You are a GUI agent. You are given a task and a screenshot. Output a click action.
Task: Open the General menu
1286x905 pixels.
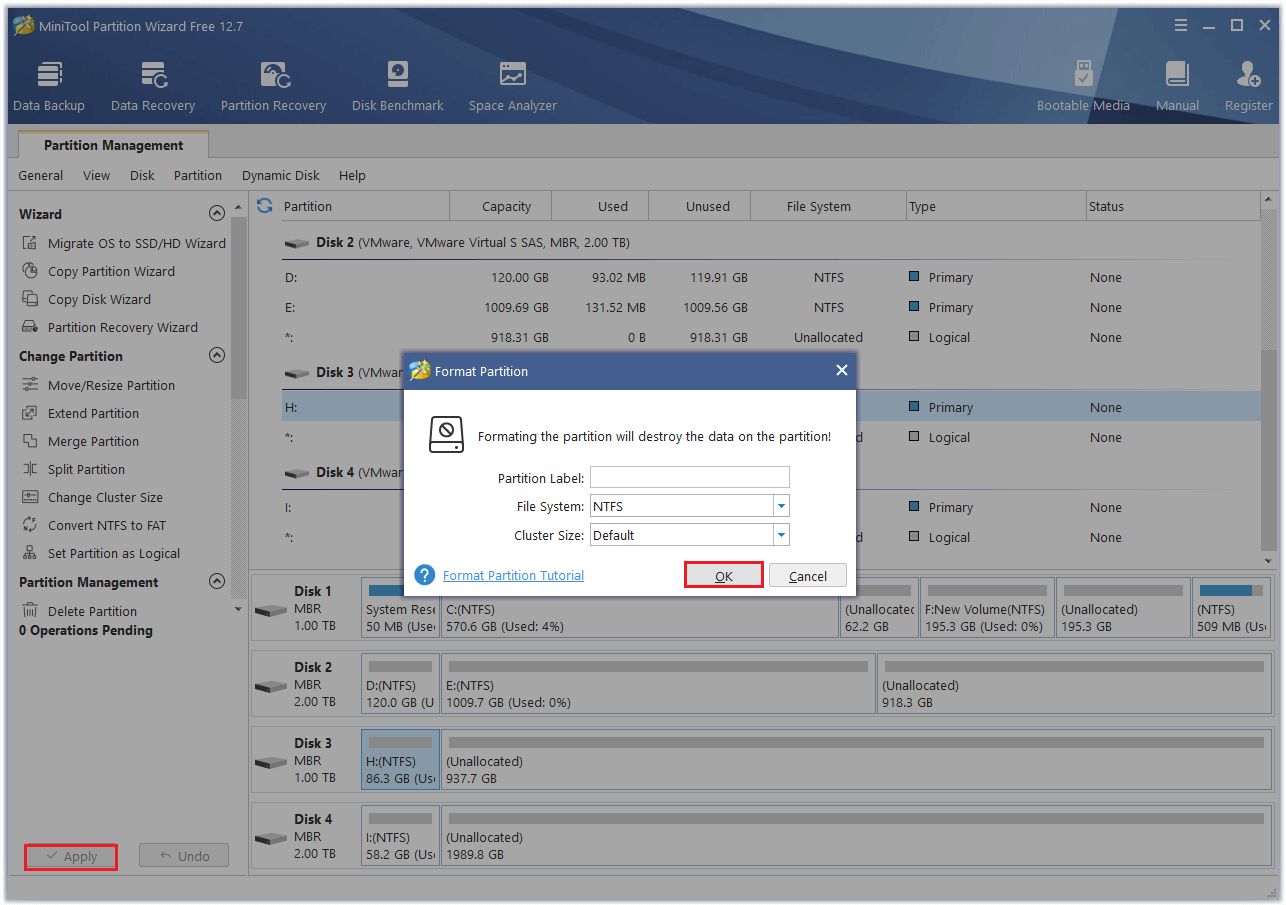pyautogui.click(x=41, y=175)
